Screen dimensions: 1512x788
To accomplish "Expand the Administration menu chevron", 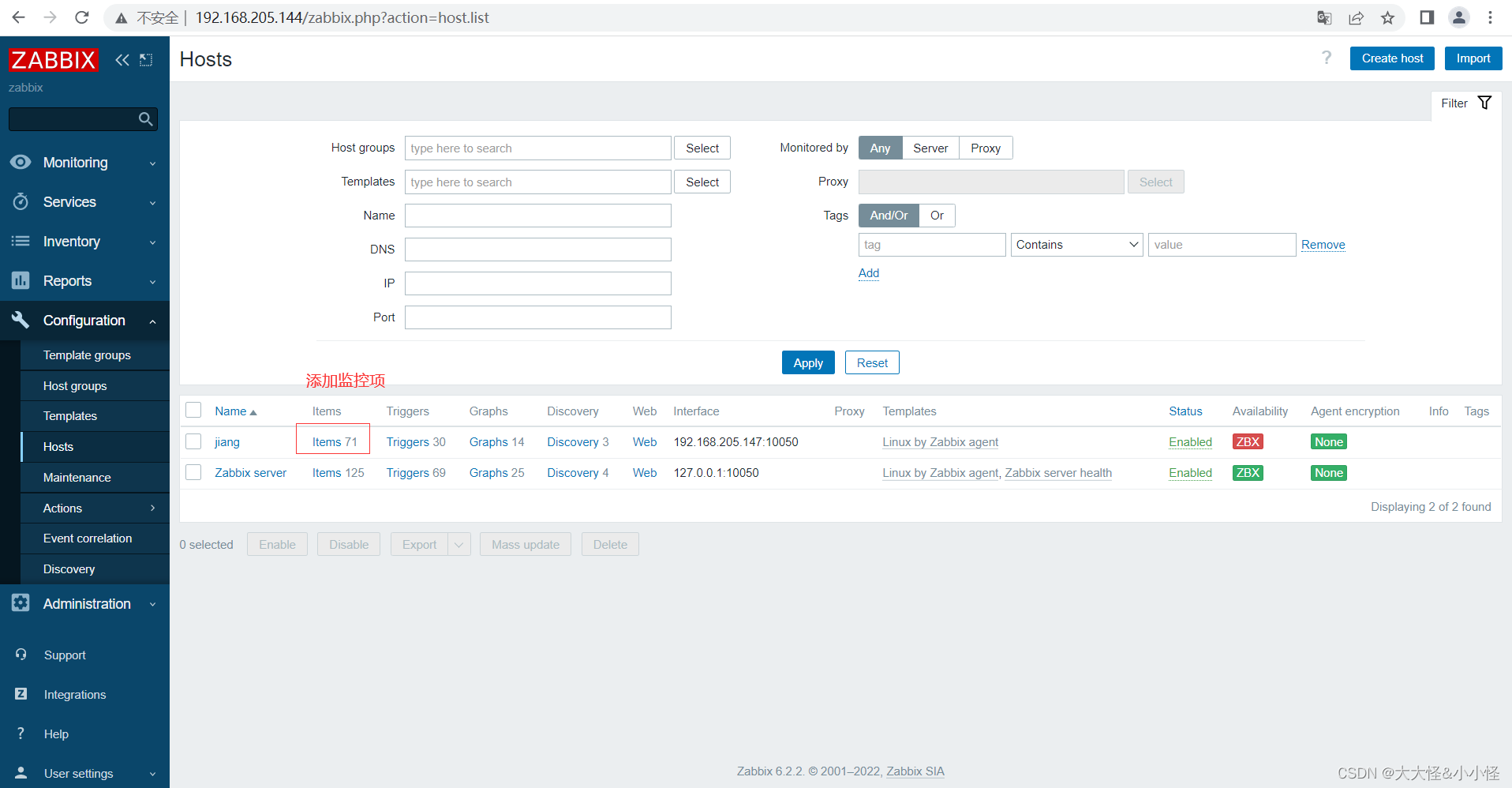I will [x=152, y=605].
